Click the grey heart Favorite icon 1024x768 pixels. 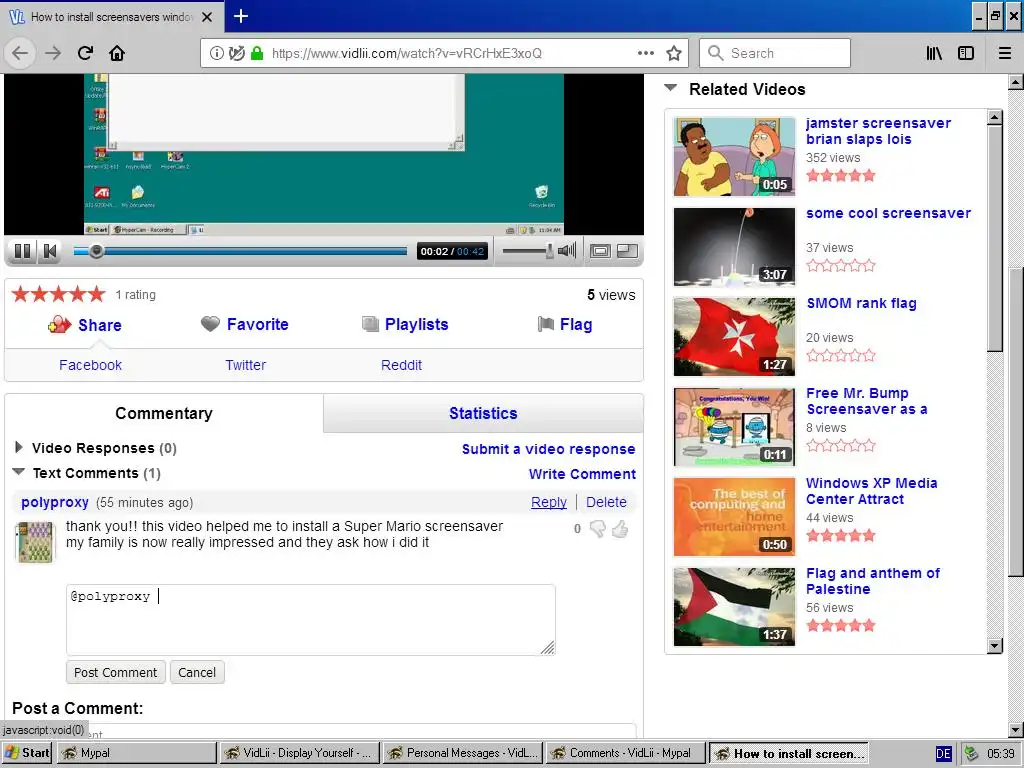point(210,324)
